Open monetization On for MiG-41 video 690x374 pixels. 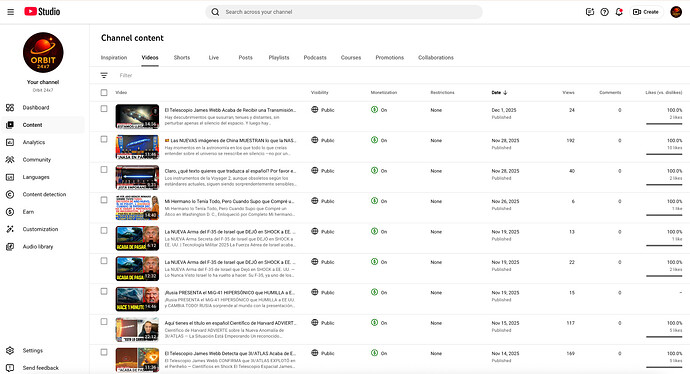point(379,292)
